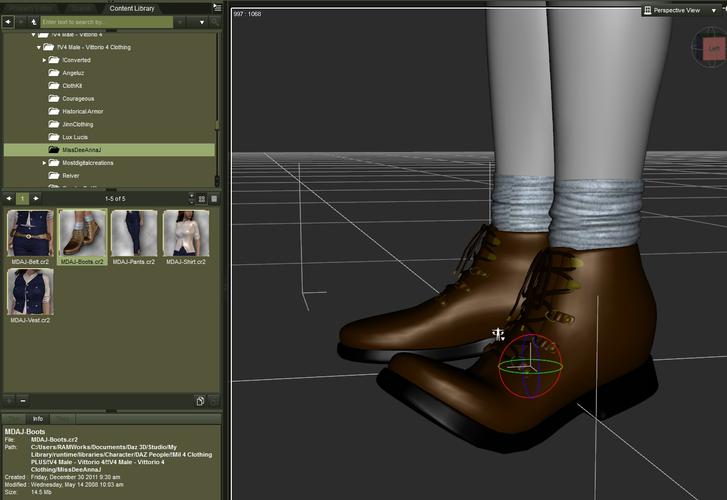727x500 pixels.
Task: Switch to list view icon
Action: (213, 199)
